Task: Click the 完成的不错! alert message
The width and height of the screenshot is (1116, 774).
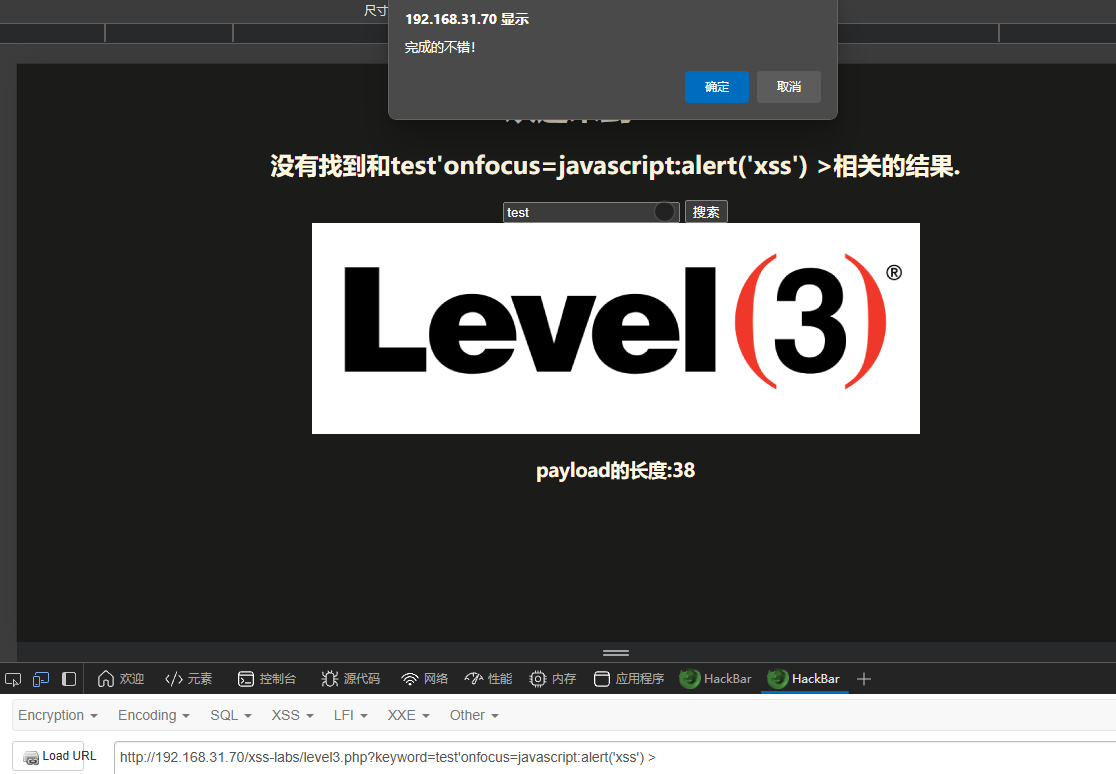Action: click(440, 48)
